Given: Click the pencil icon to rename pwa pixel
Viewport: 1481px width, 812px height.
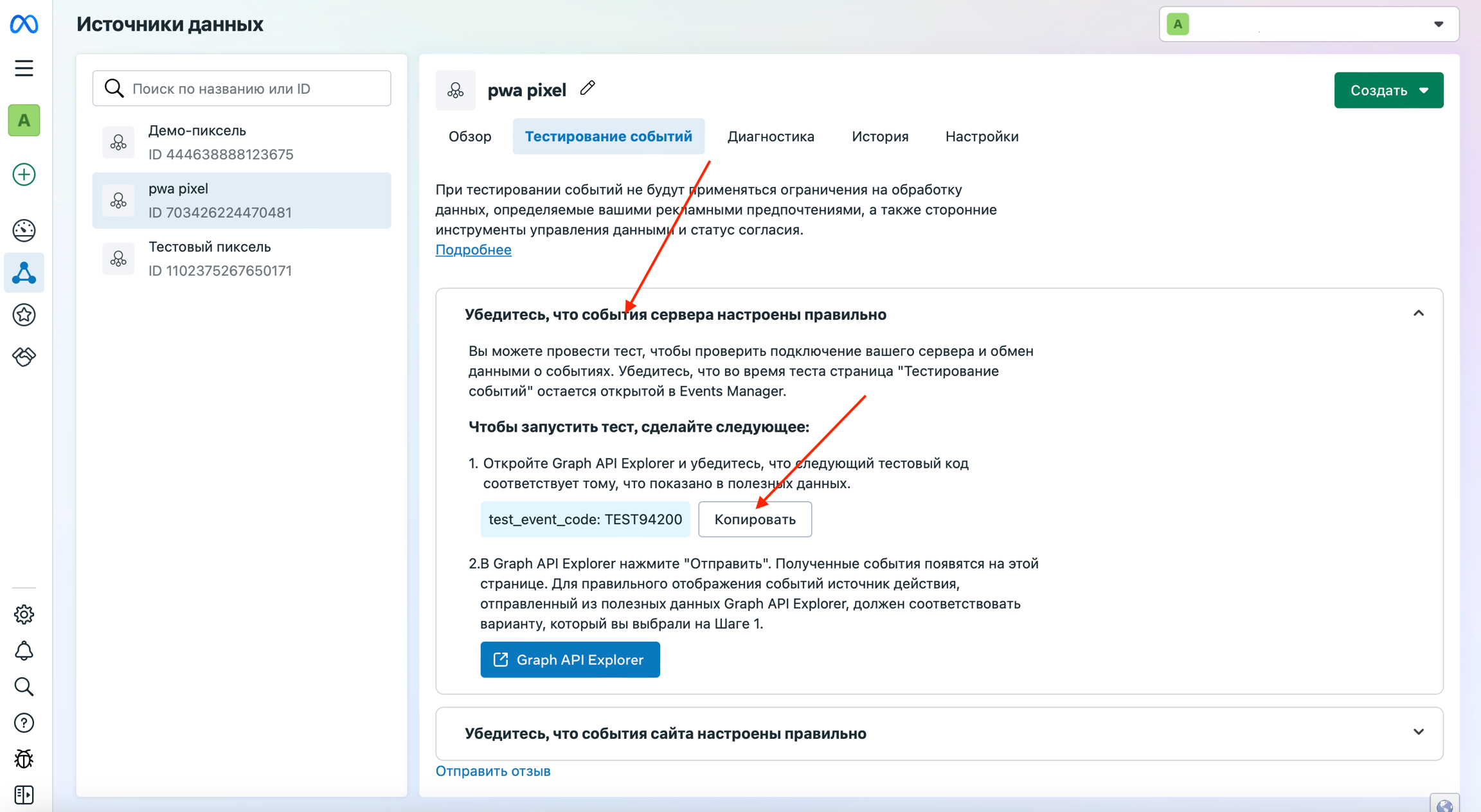Looking at the screenshot, I should point(588,88).
